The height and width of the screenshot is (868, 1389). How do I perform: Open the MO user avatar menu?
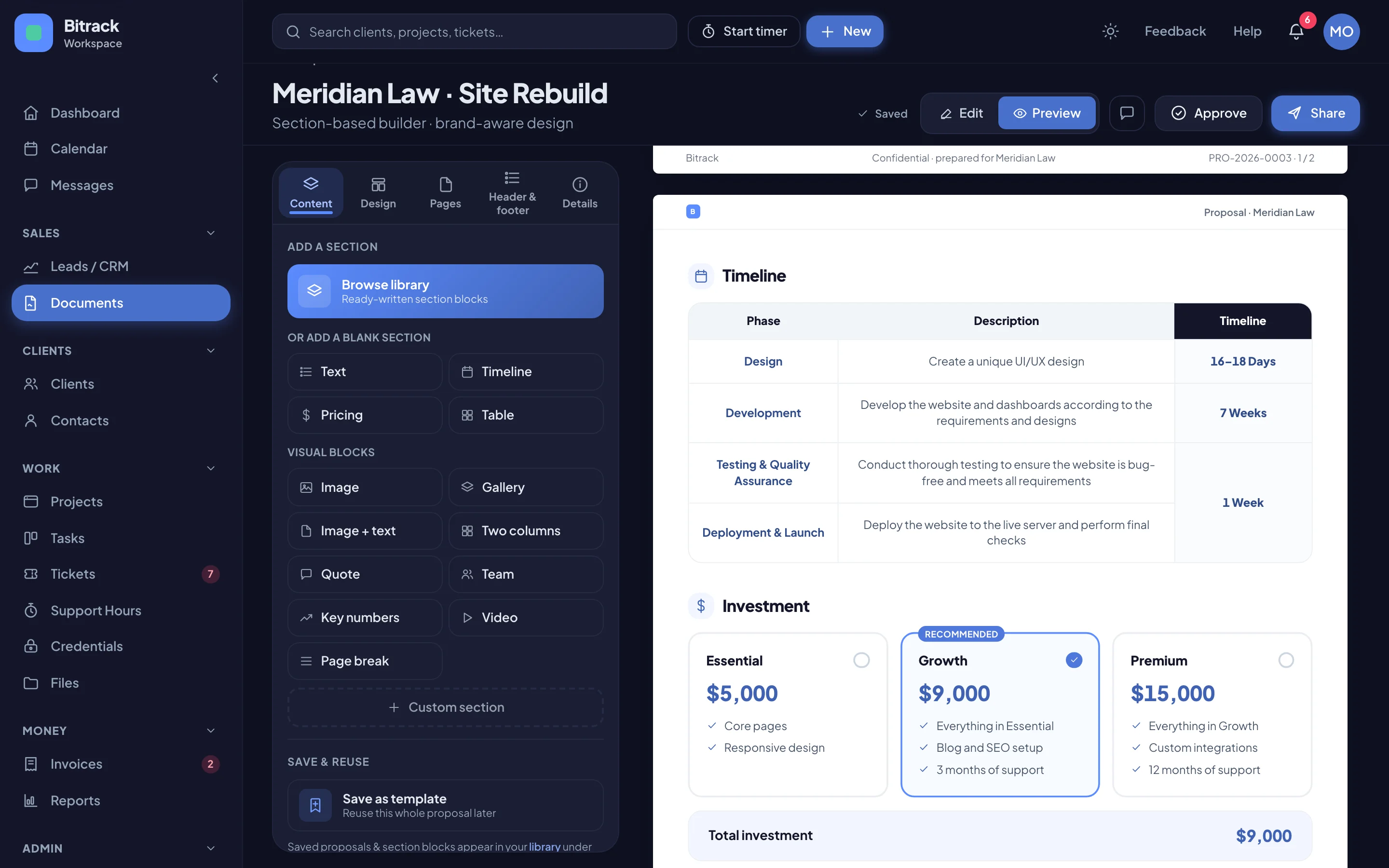[1341, 31]
